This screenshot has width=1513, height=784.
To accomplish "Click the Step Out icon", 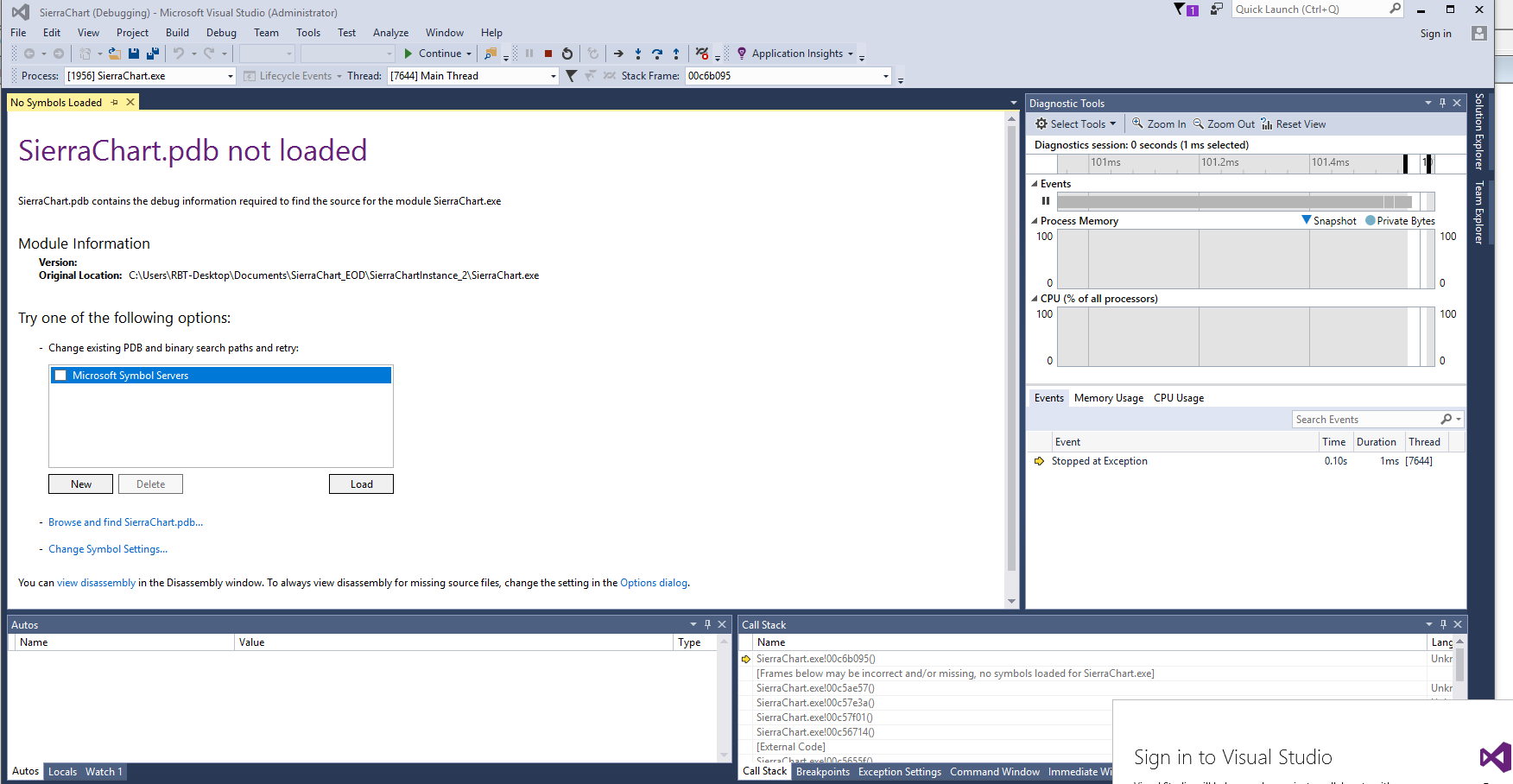I will 676,54.
